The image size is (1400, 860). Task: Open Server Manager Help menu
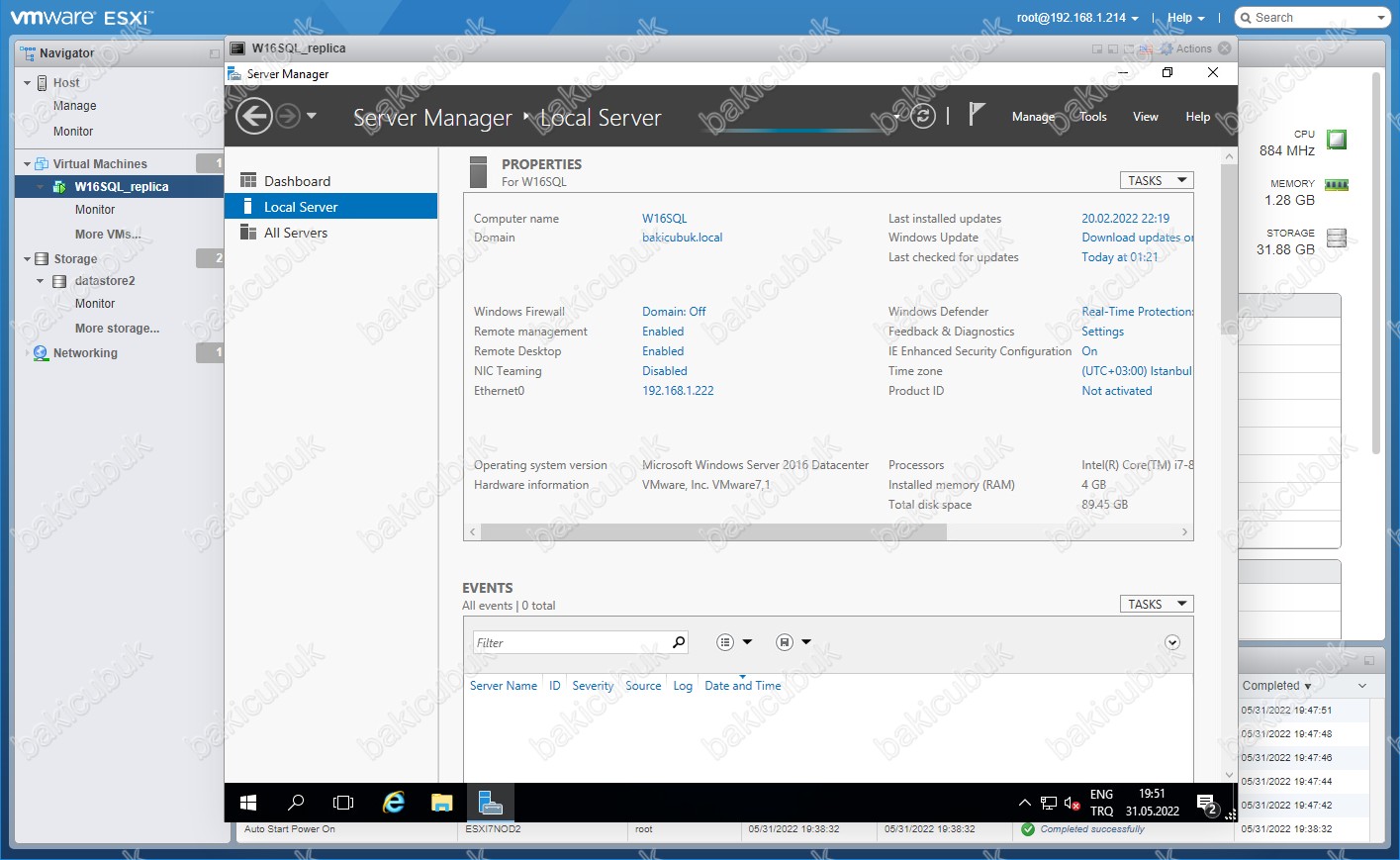tap(1197, 117)
